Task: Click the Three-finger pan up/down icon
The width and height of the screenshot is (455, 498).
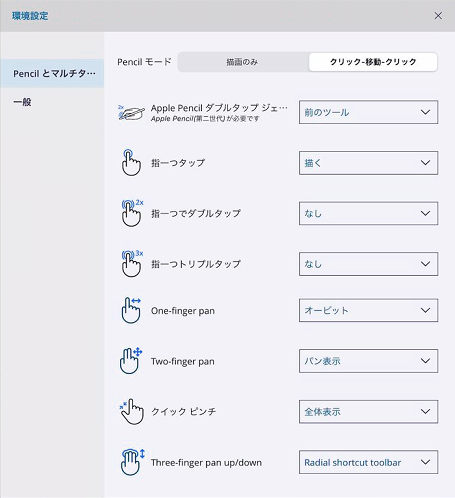Action: coord(133,462)
